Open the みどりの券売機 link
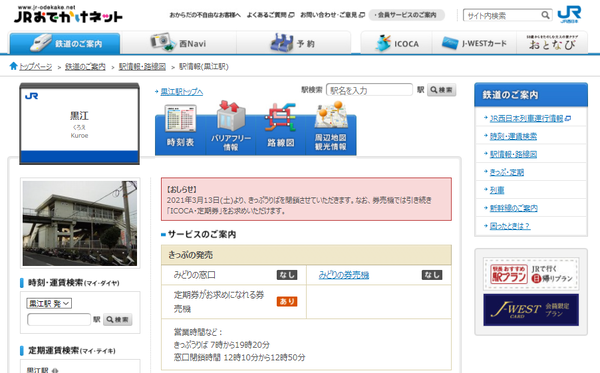600x373 pixels. point(344,275)
